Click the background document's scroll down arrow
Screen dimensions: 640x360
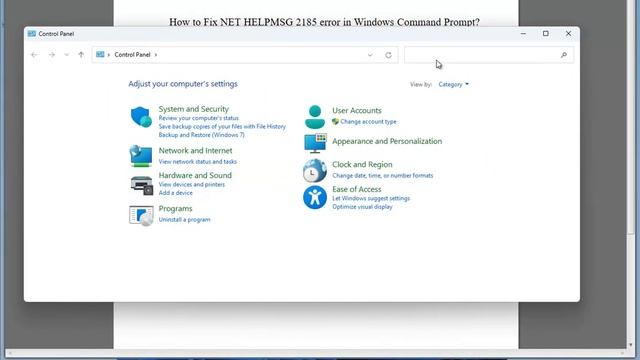[x=631, y=345]
